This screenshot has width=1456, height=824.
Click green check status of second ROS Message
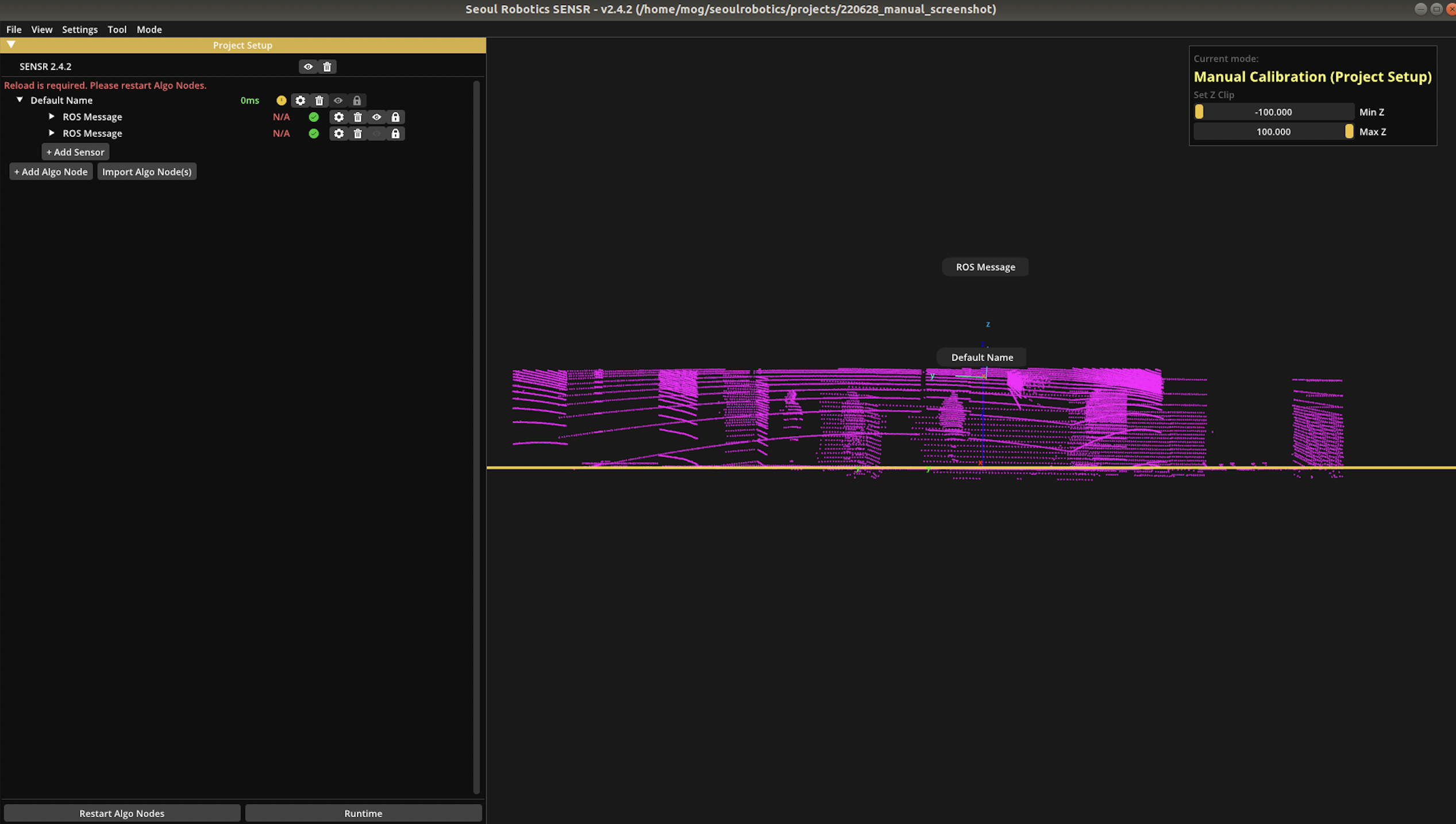click(314, 134)
